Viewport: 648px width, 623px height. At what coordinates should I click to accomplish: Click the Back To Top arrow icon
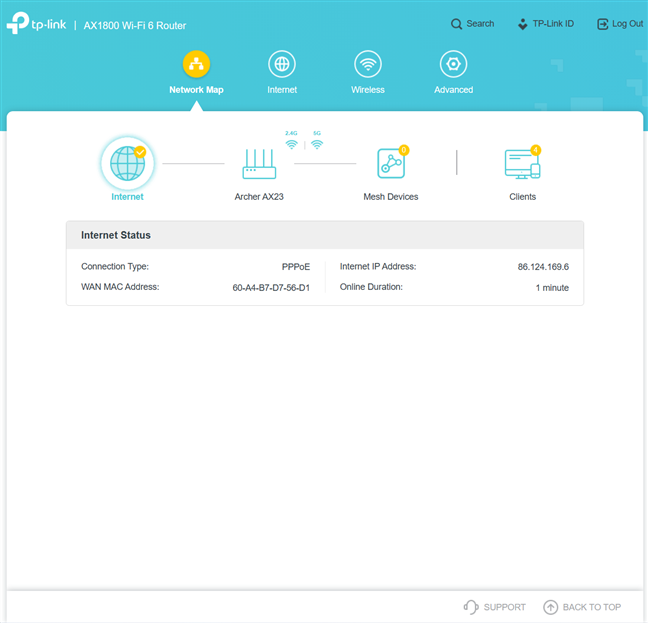point(550,607)
